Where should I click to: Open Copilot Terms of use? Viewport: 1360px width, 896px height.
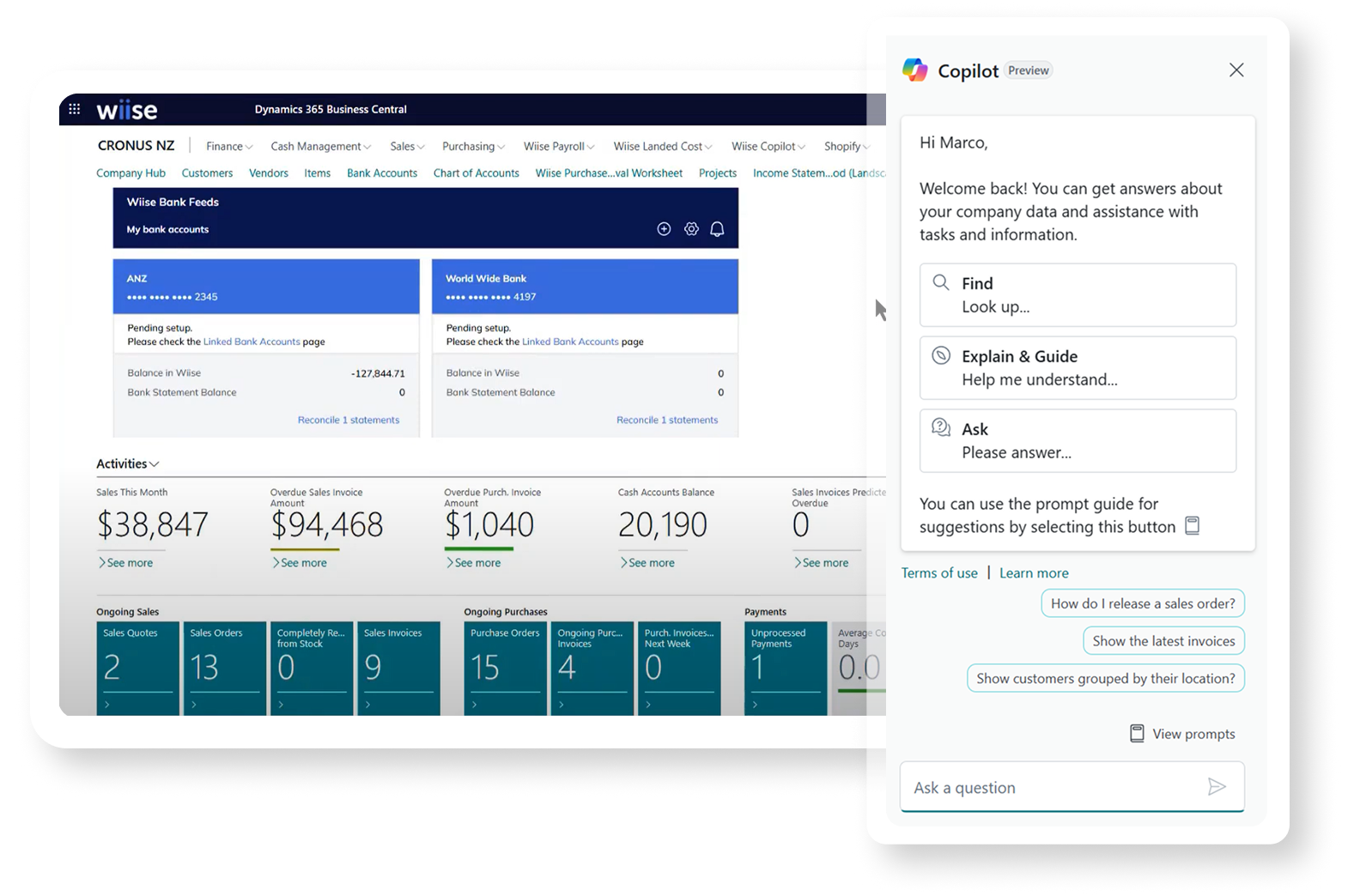point(939,573)
